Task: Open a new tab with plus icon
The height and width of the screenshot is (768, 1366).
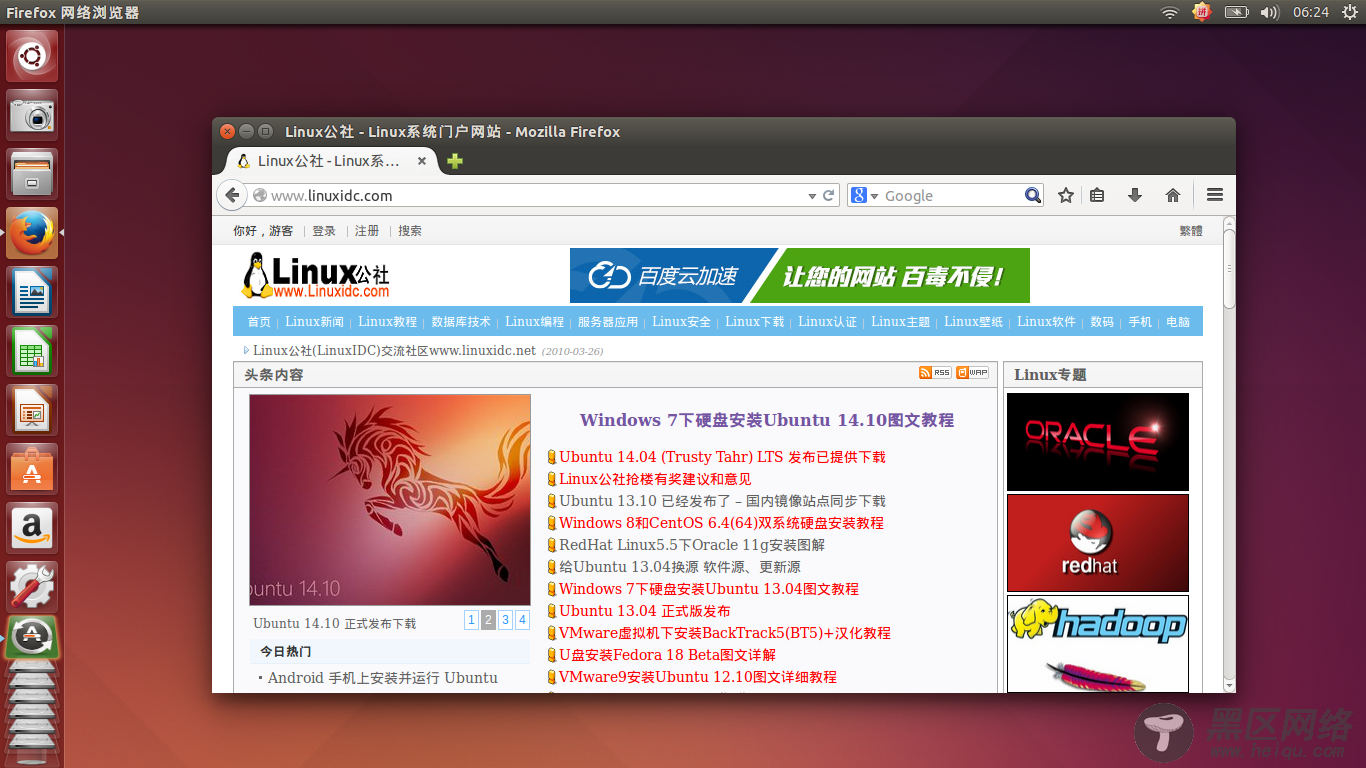Action: pos(455,161)
